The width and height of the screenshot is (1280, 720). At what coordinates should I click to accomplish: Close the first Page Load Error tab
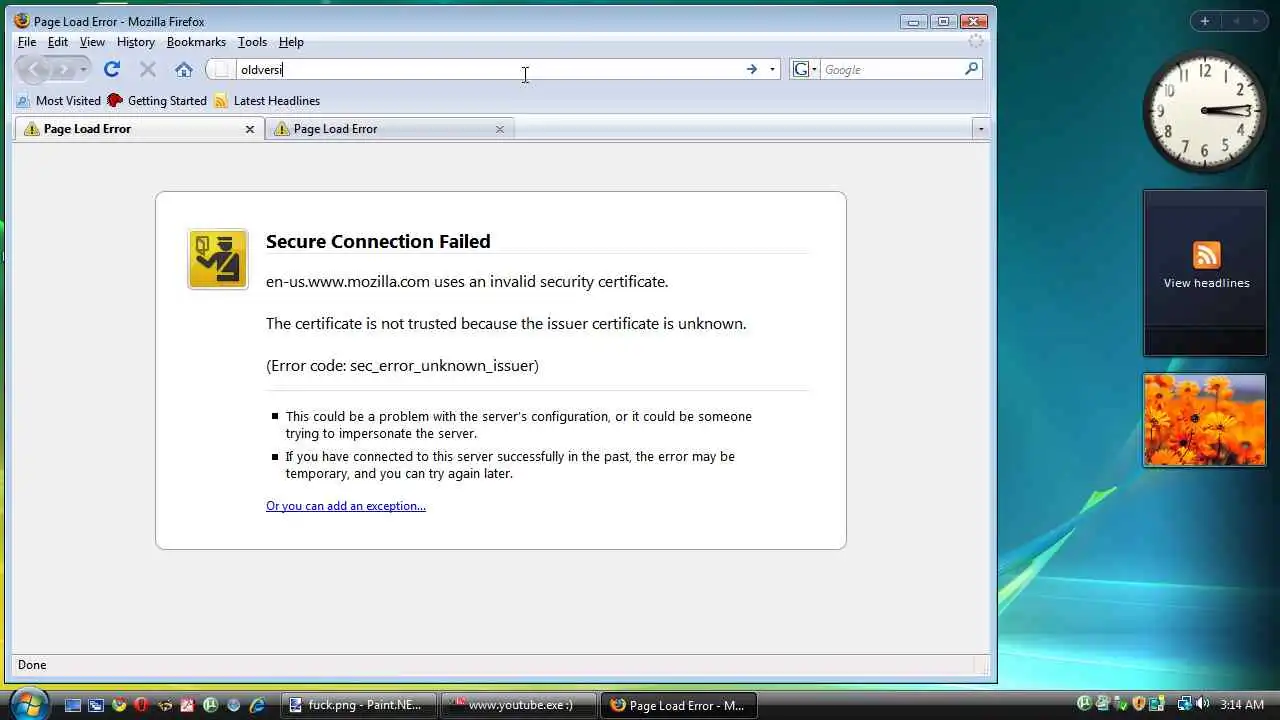pos(250,129)
